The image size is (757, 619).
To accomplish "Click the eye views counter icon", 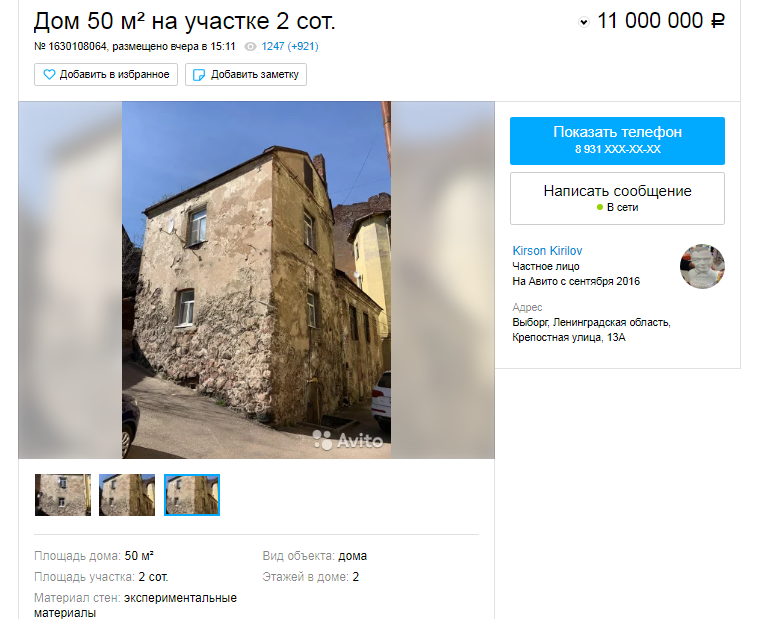I will [x=250, y=47].
